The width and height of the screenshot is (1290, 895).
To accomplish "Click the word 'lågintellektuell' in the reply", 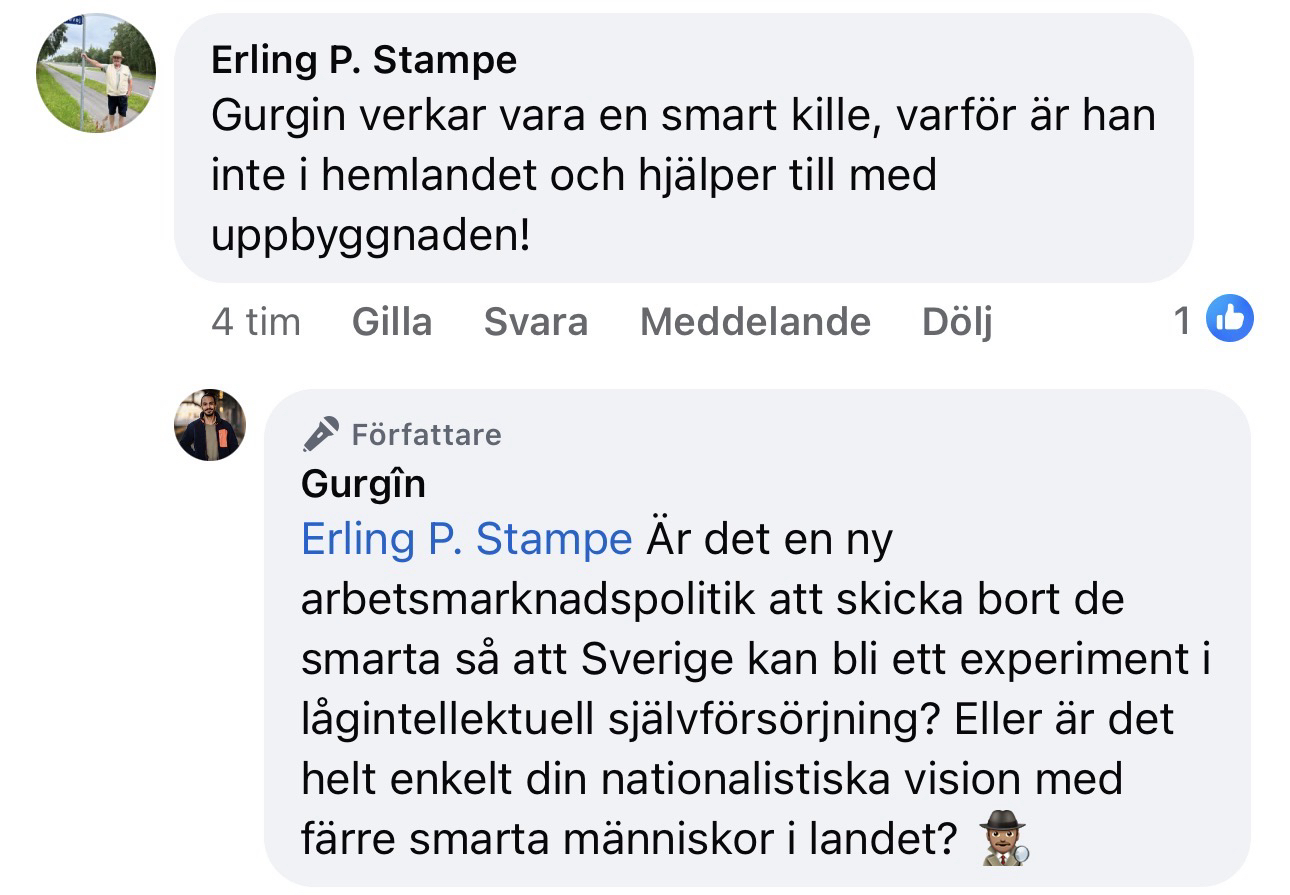I will (460, 720).
